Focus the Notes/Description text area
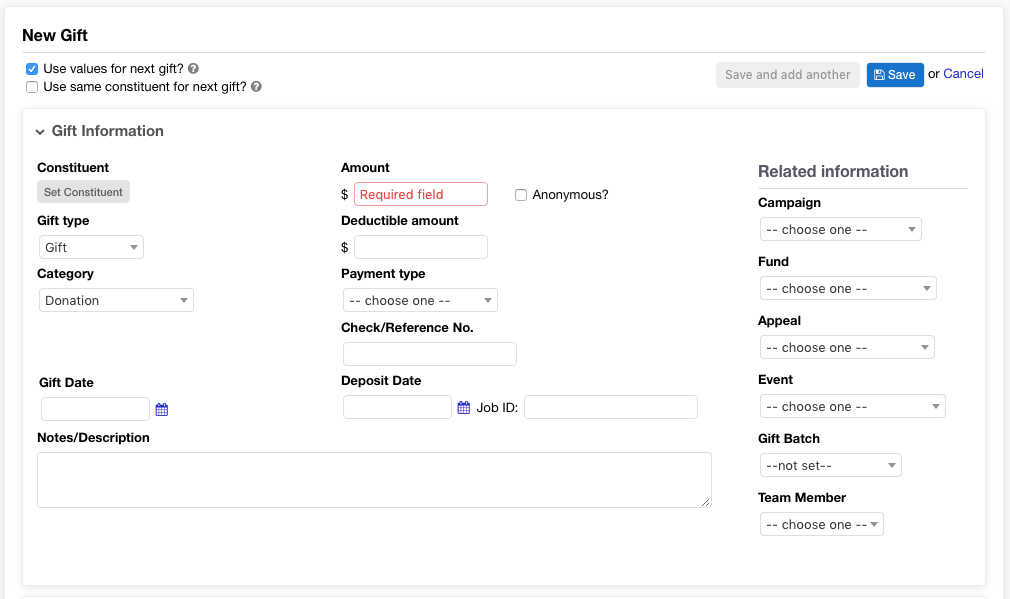 pos(374,479)
